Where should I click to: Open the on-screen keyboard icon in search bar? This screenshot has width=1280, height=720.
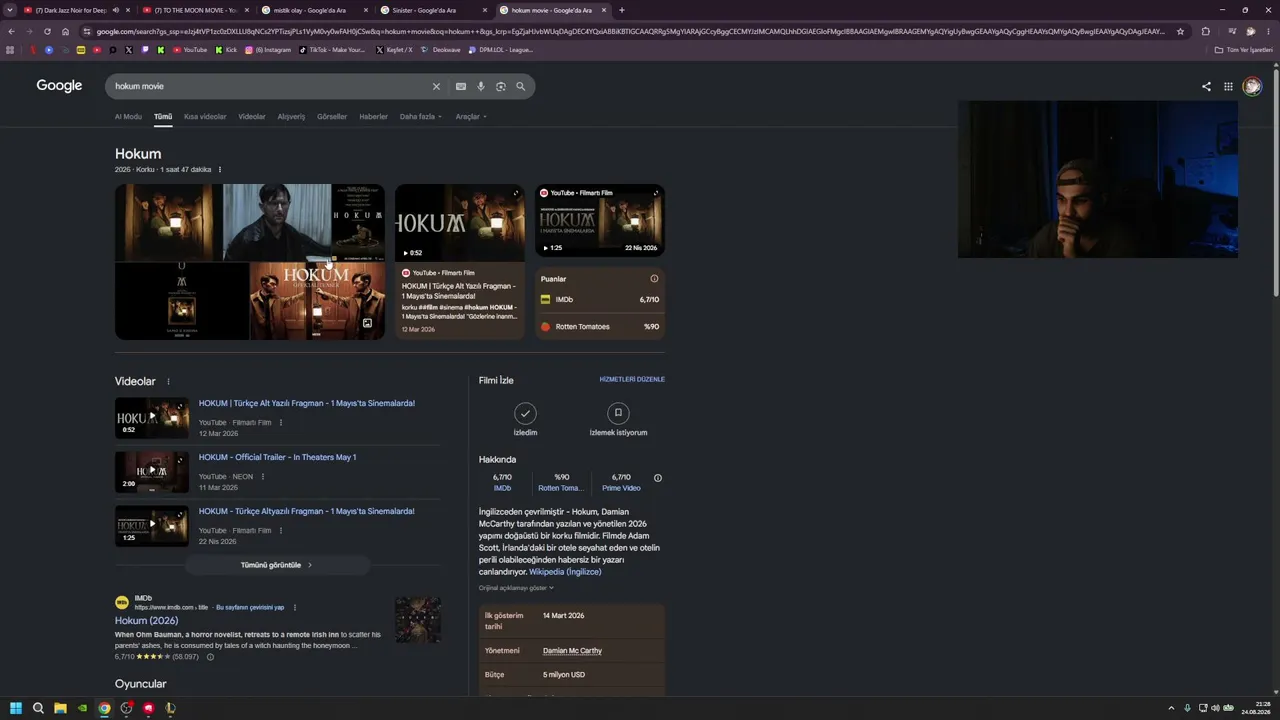461,87
